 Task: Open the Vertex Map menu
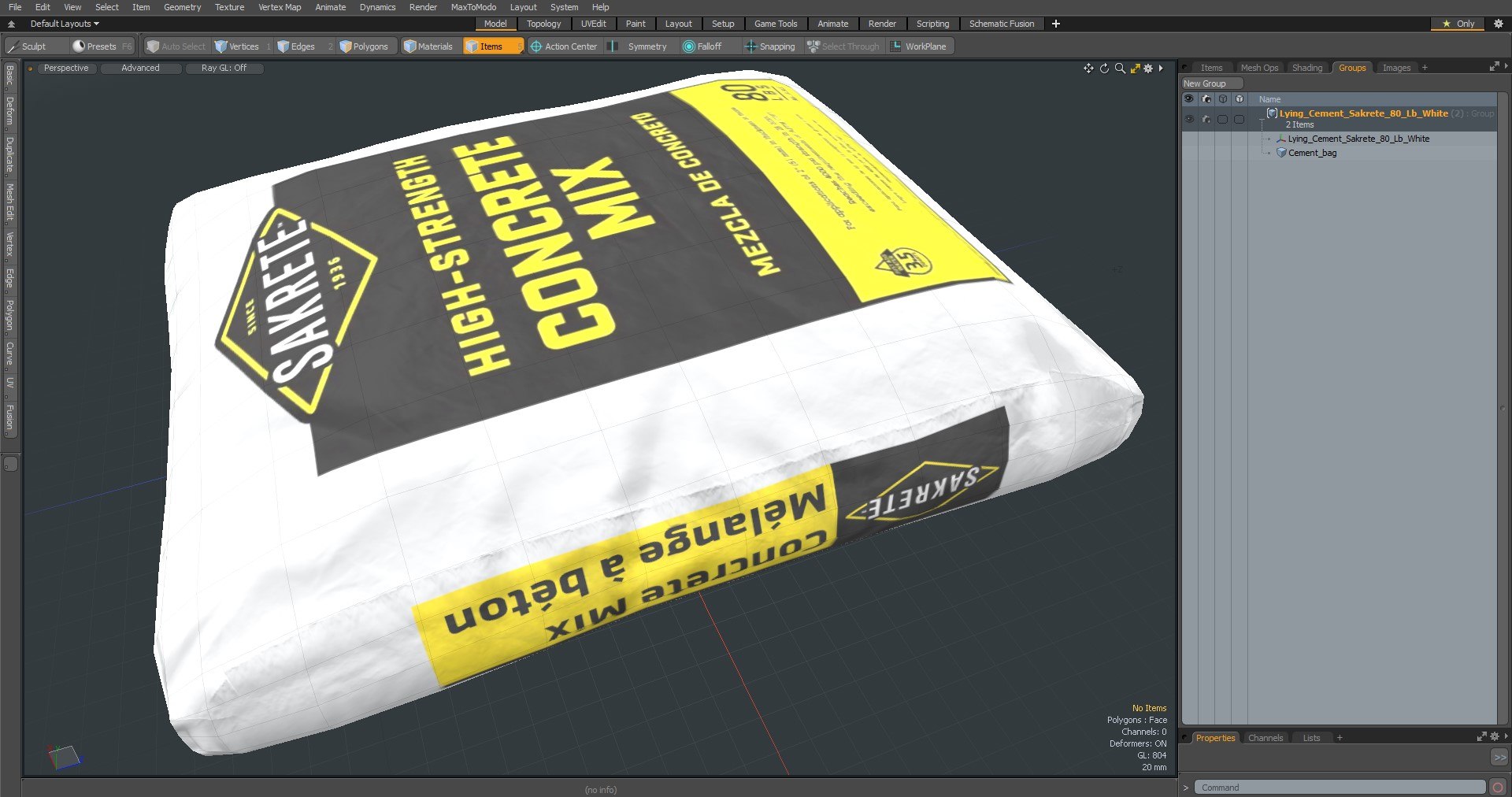(x=280, y=7)
